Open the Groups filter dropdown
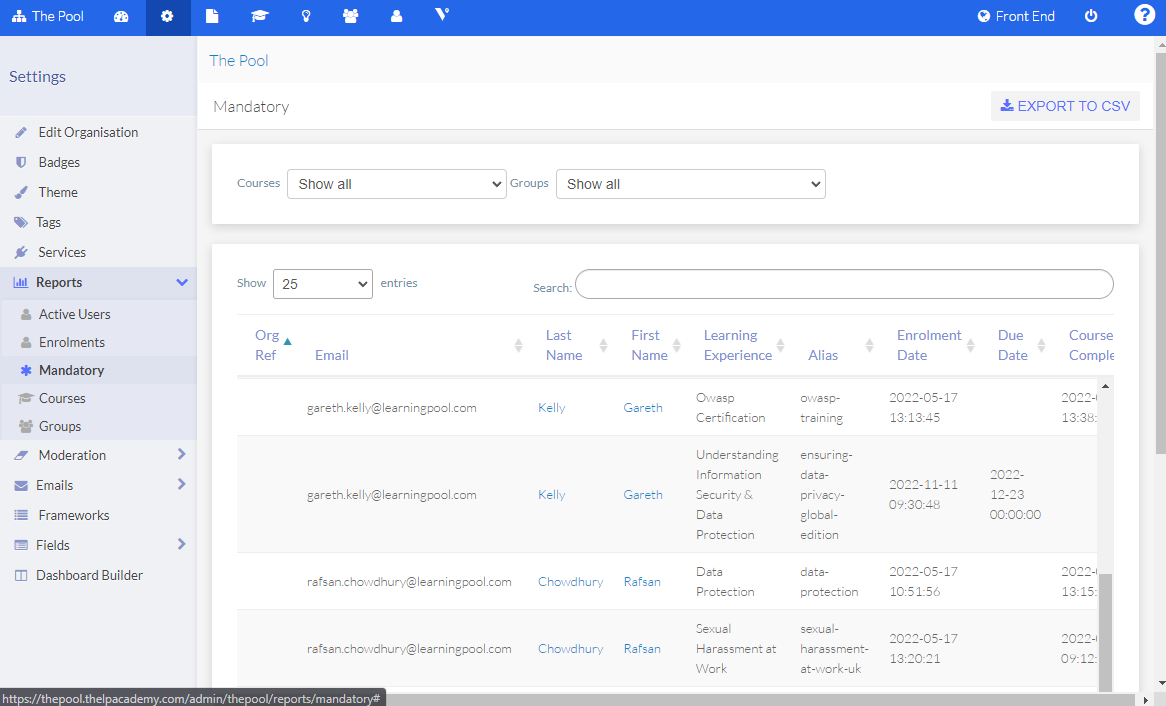This screenshot has width=1166, height=706. (690, 184)
